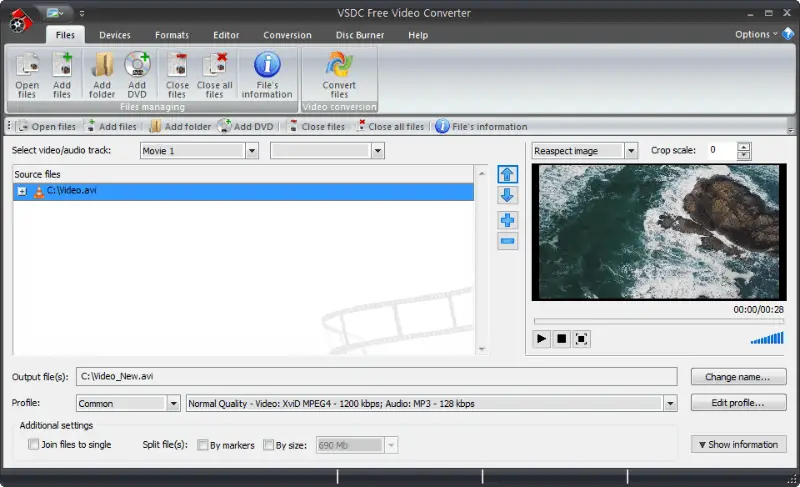Click the Add DVD ribbon icon
The image size is (800, 487).
point(137,75)
